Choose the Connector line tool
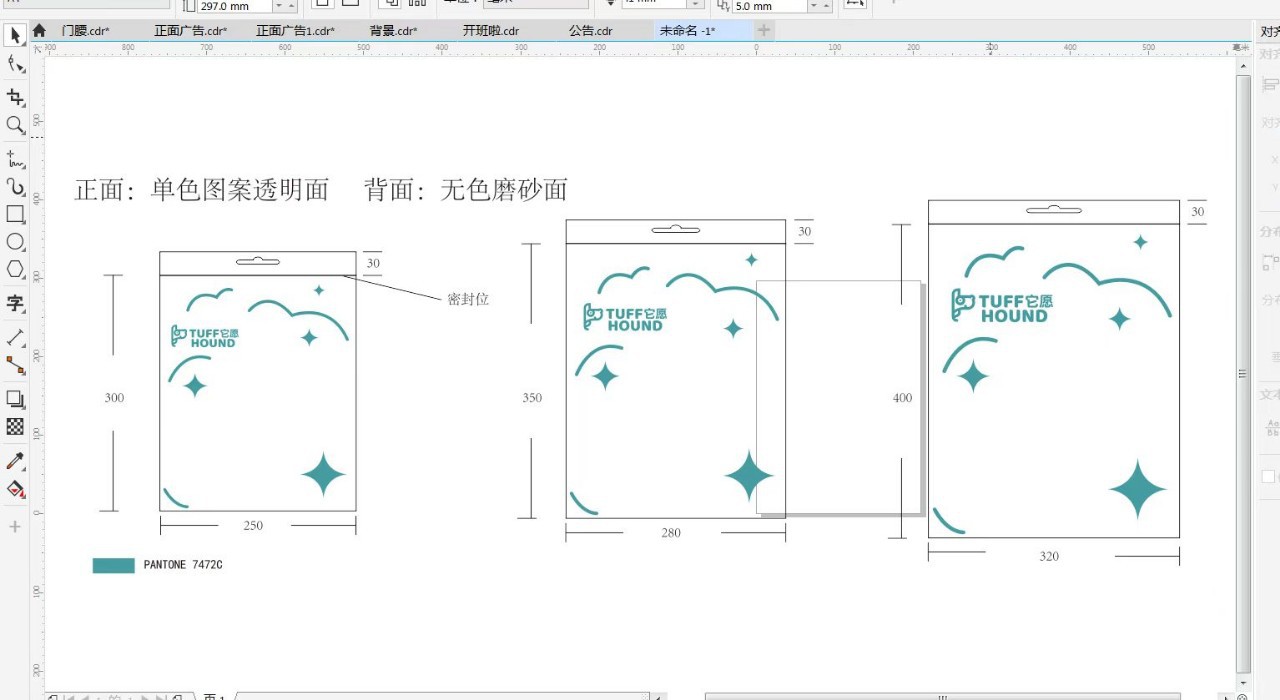 pyautogui.click(x=15, y=365)
